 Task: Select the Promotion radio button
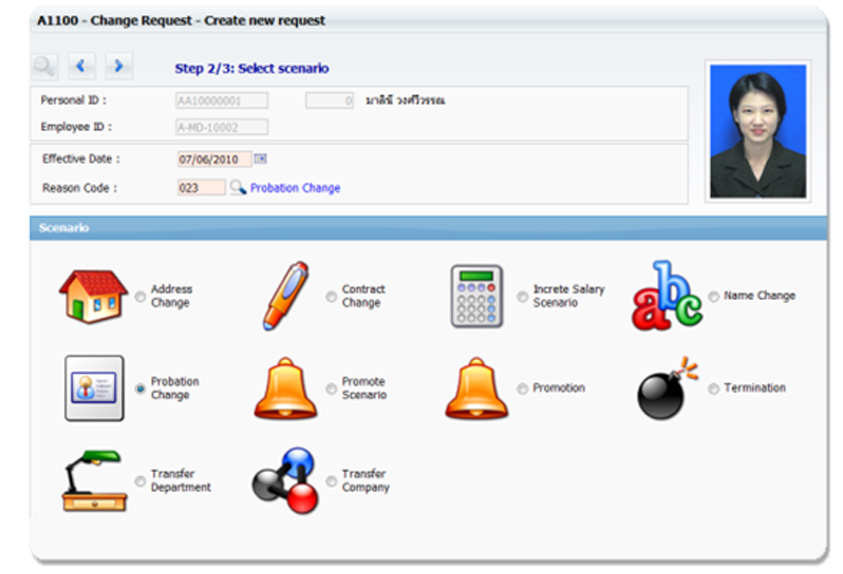522,389
